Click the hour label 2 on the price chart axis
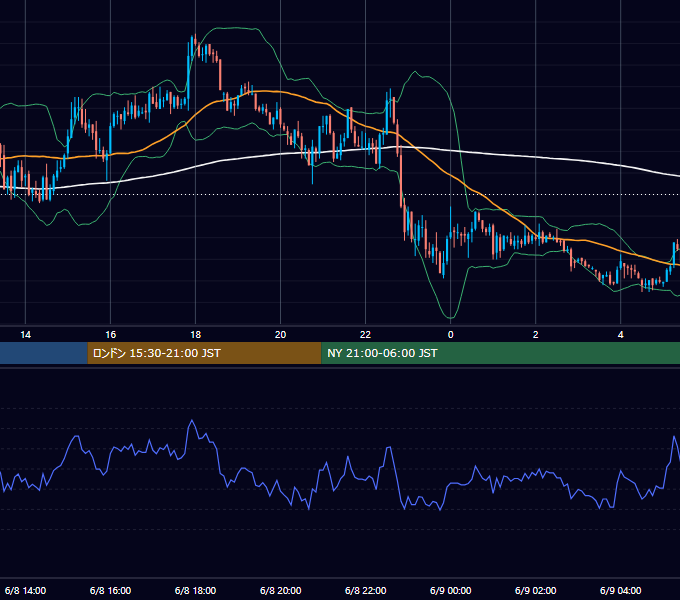The height and width of the screenshot is (600, 680). coord(536,335)
